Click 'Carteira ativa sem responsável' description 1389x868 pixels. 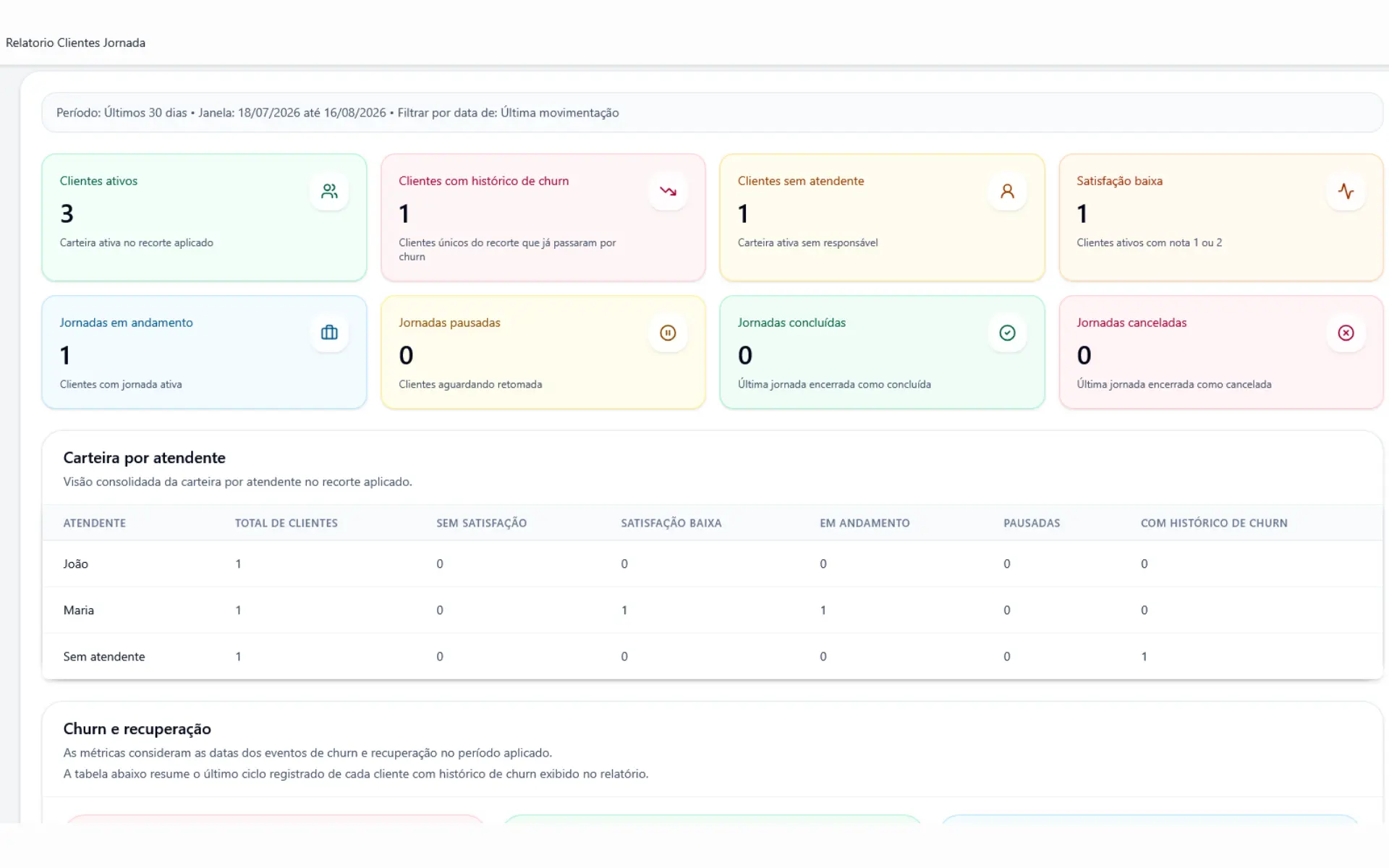coord(807,243)
